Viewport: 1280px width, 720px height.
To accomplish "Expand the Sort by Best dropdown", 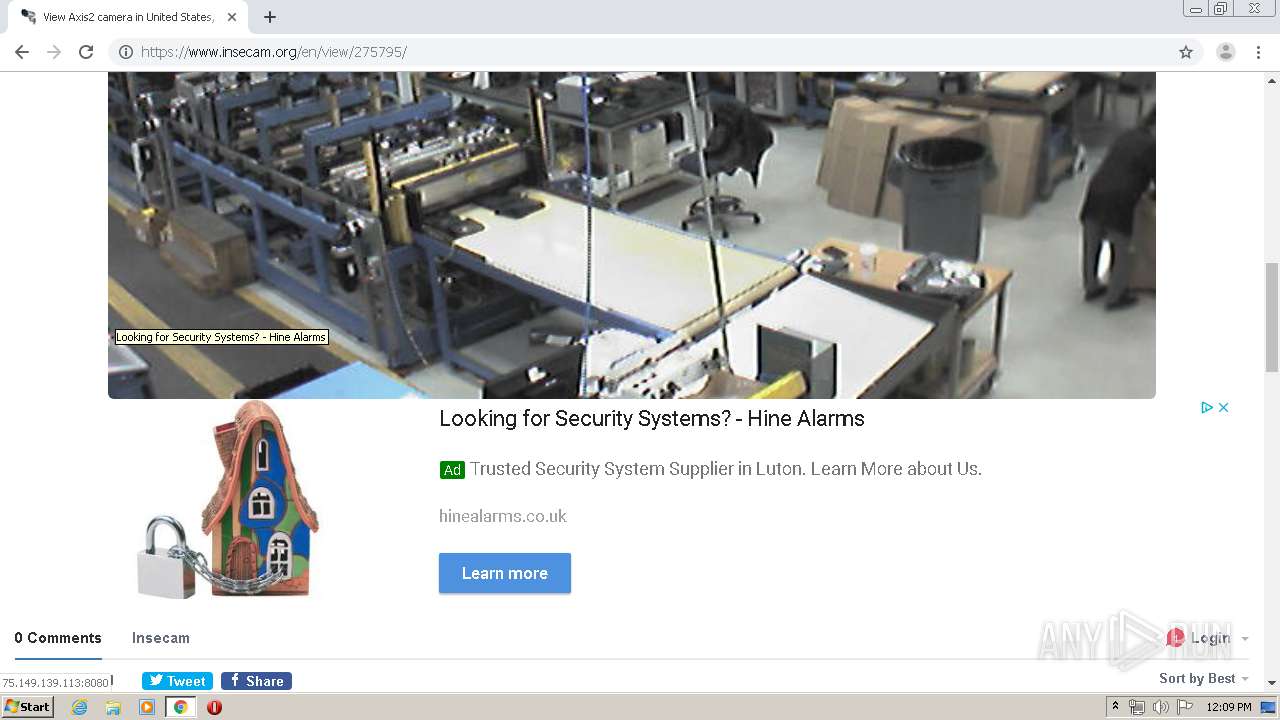I will tap(1204, 678).
